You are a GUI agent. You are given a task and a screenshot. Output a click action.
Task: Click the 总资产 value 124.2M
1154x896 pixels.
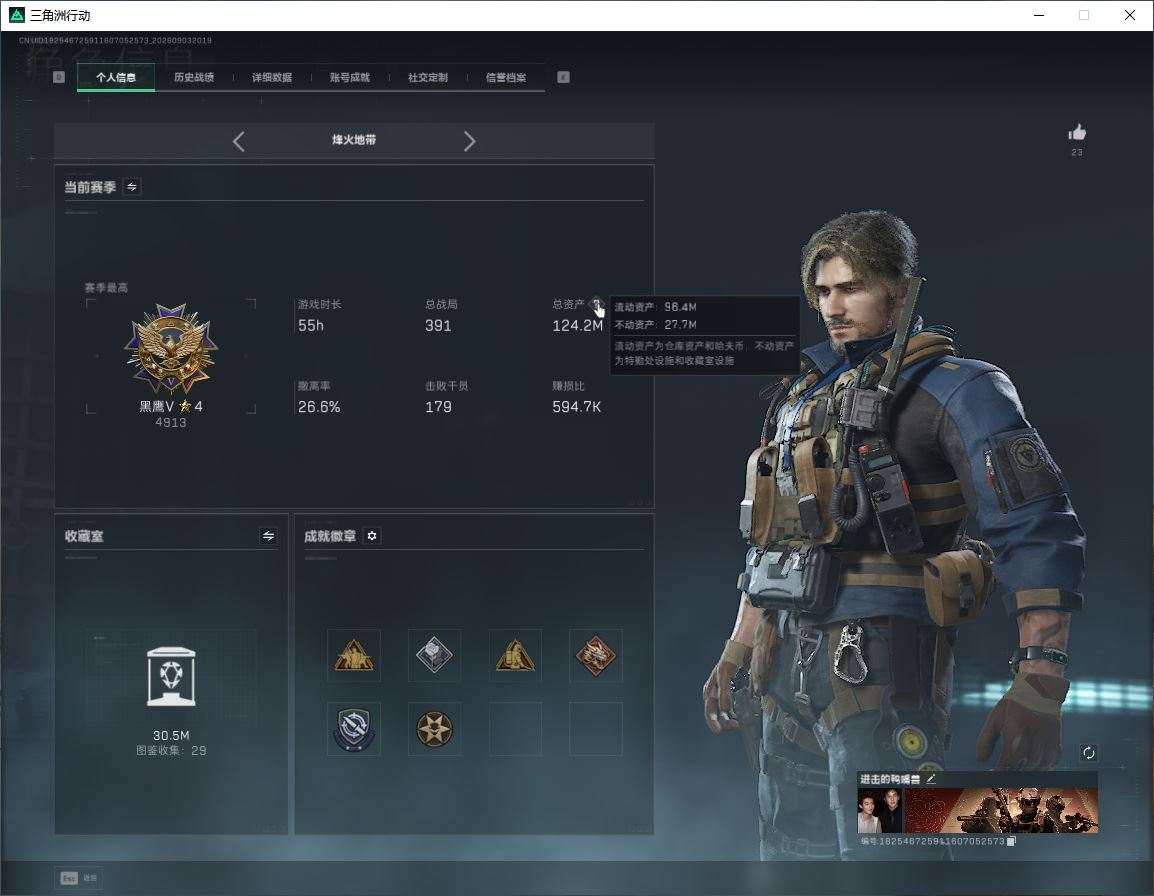point(577,325)
